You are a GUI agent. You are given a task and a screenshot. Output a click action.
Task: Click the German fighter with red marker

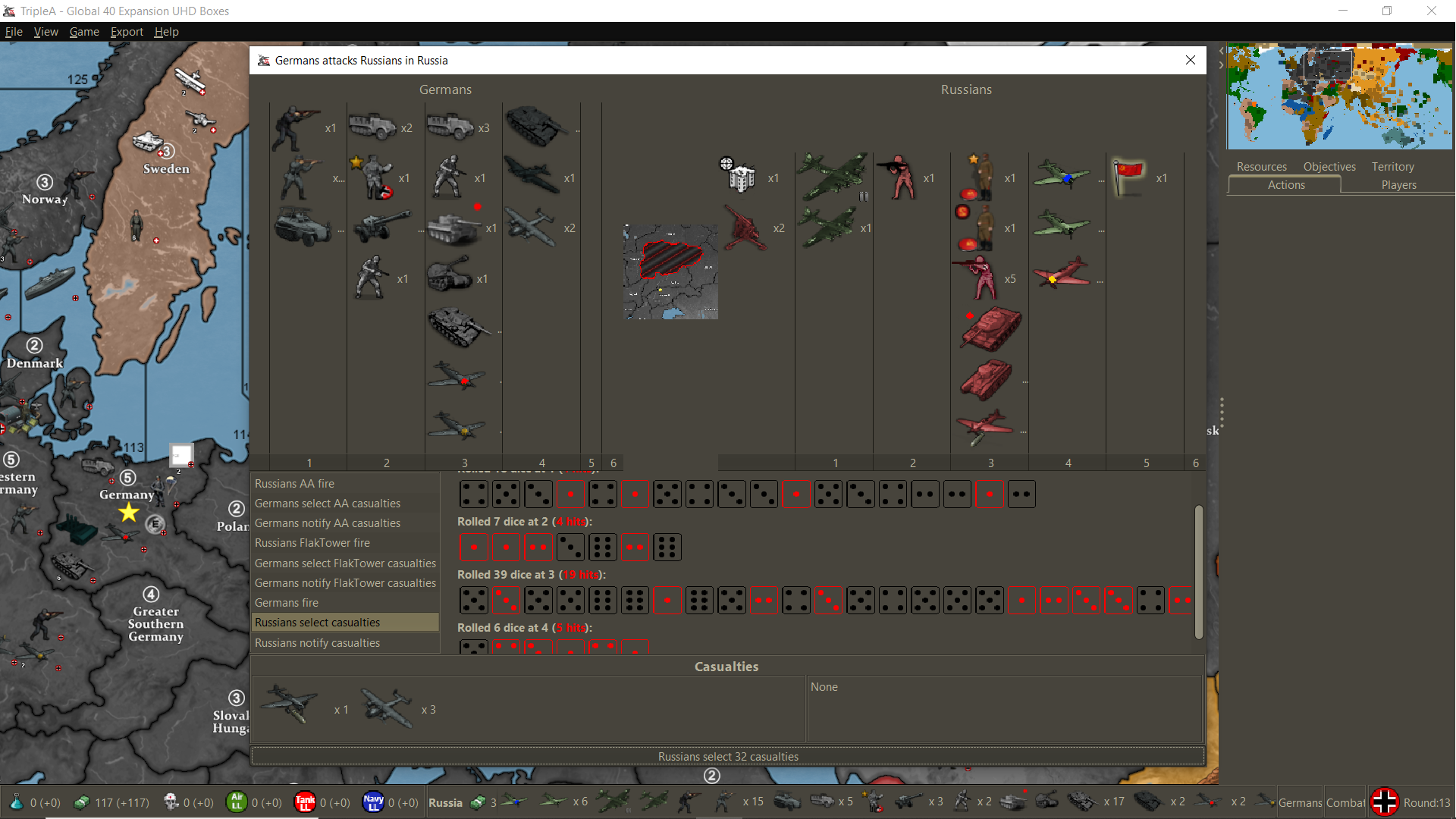457,376
